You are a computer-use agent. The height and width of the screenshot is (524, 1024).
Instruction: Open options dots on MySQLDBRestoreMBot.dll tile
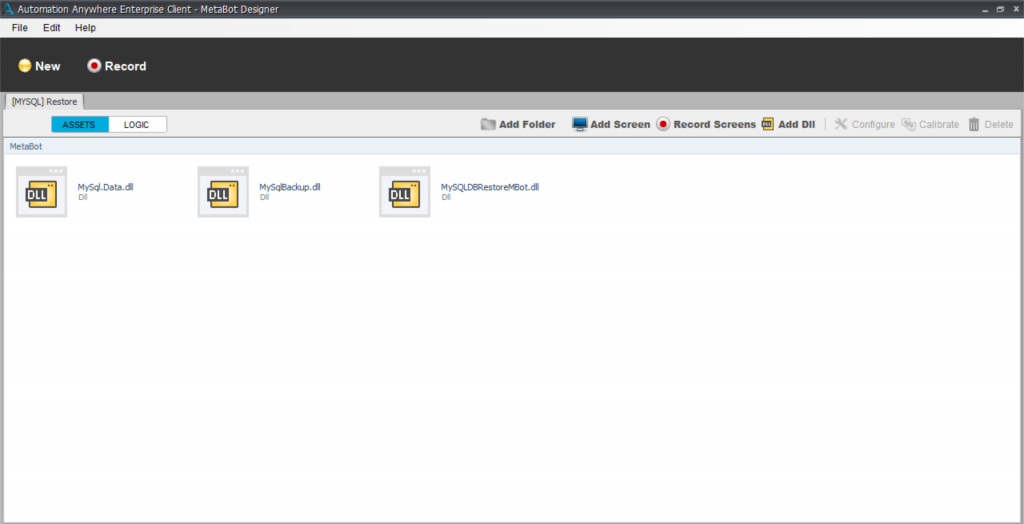coord(419,171)
